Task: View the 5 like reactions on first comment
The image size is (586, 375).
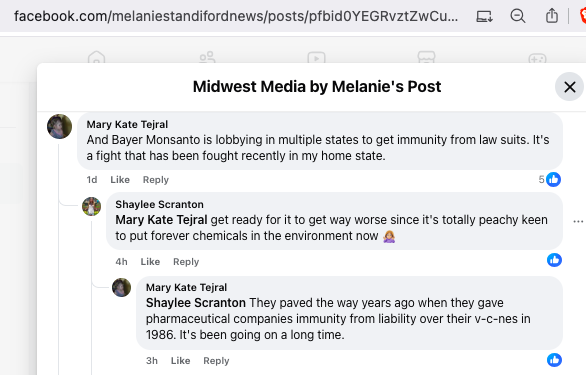Action: 549,179
